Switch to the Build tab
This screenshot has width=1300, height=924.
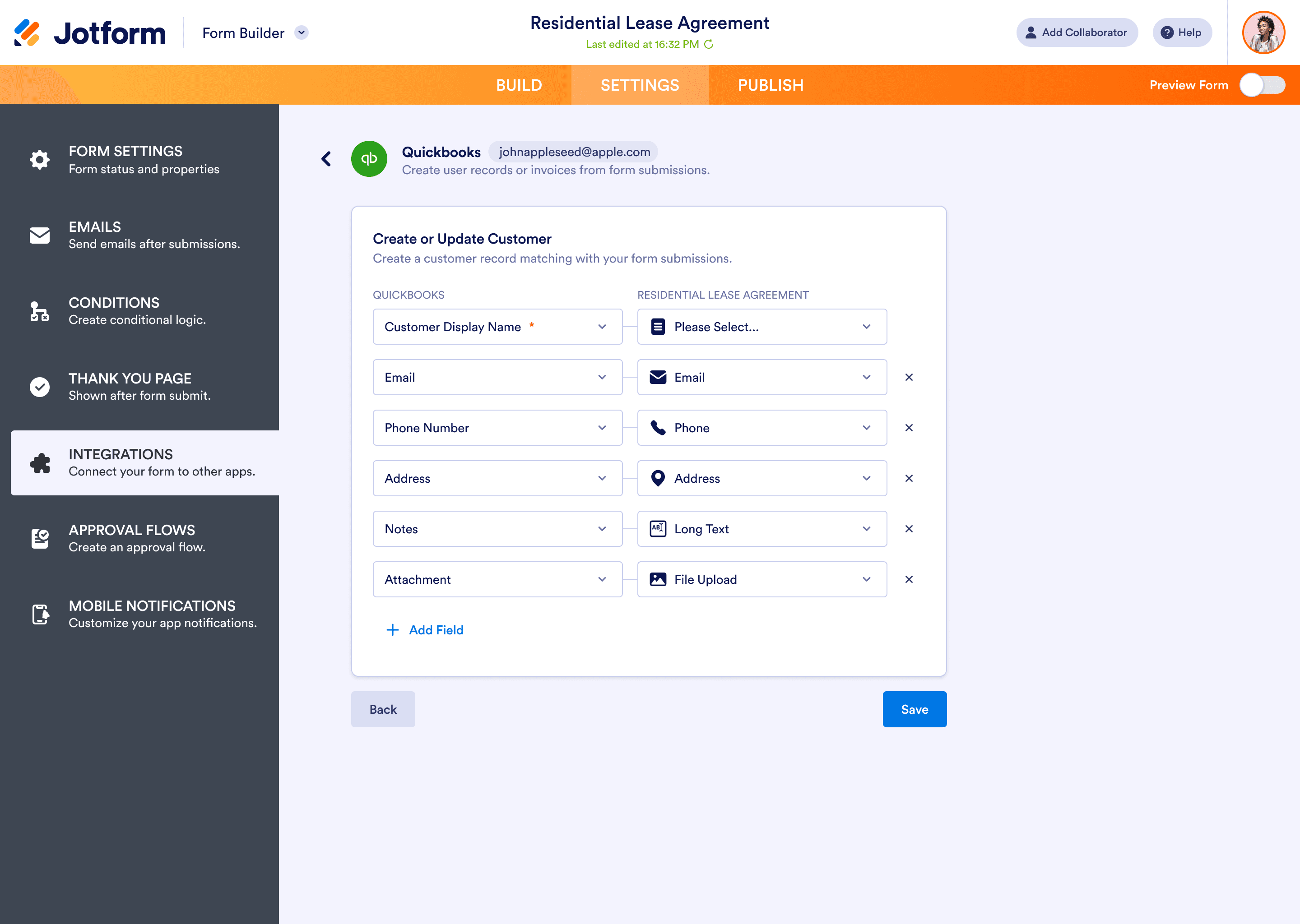click(x=519, y=85)
